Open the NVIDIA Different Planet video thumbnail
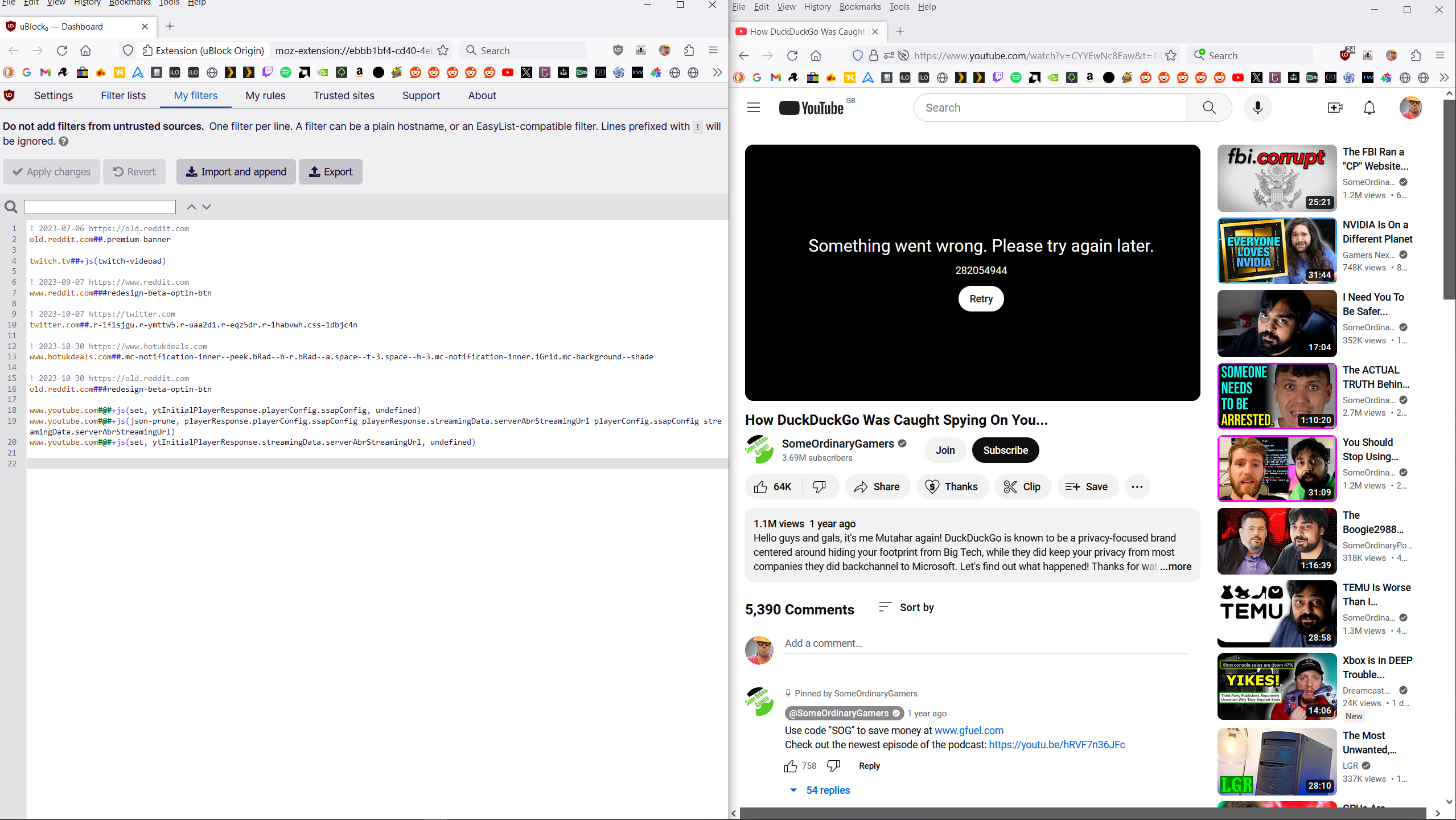 [x=1276, y=251]
